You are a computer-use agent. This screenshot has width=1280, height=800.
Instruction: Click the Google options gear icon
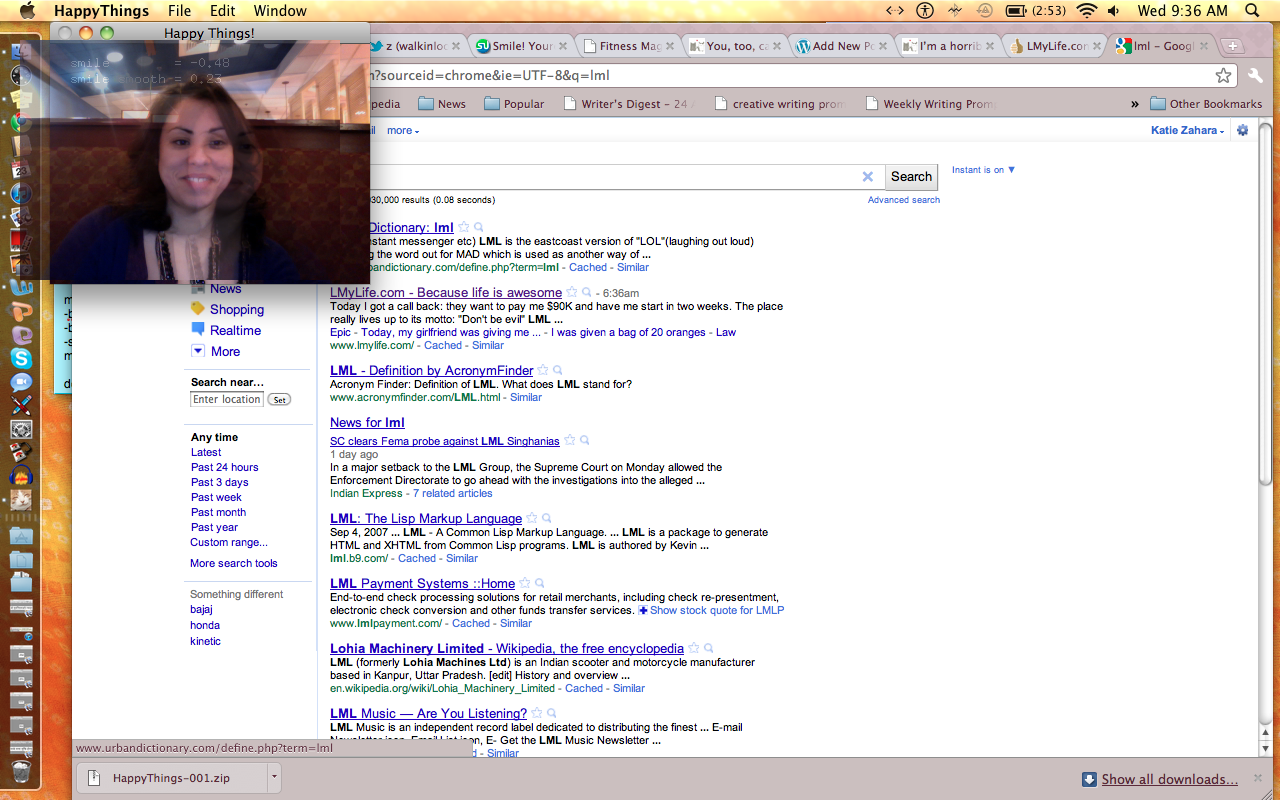[1243, 130]
